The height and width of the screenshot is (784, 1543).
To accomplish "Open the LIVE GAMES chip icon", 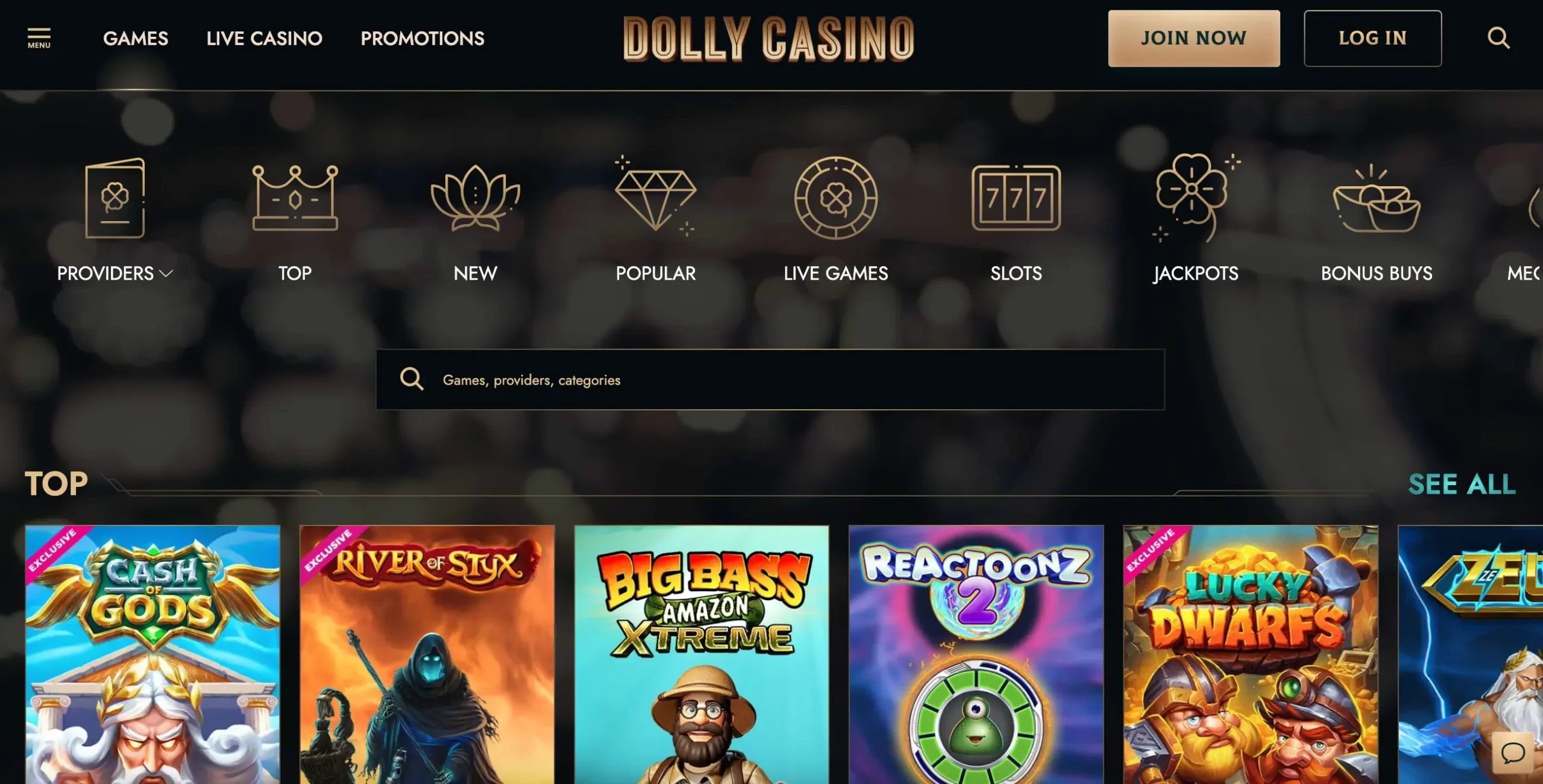I will [836, 198].
